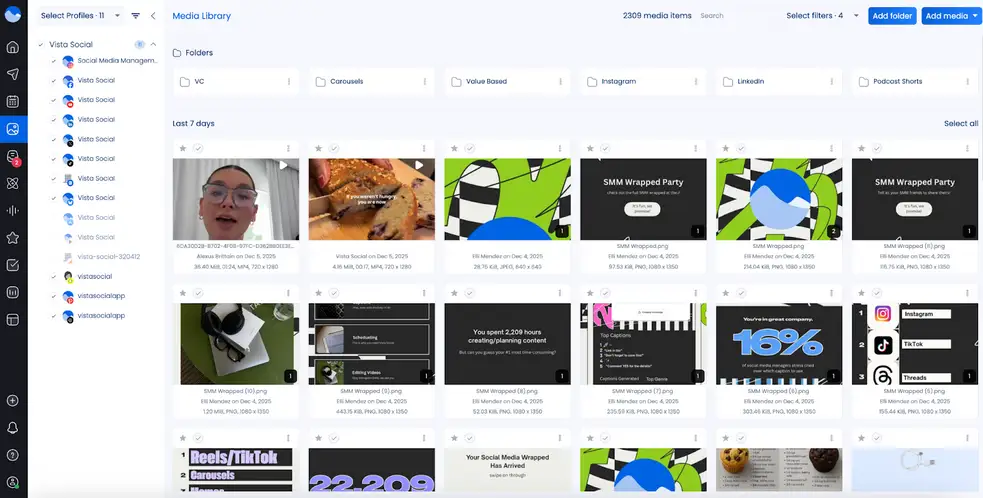Tick the select circle on Alexus Brittain video

click(x=198, y=148)
